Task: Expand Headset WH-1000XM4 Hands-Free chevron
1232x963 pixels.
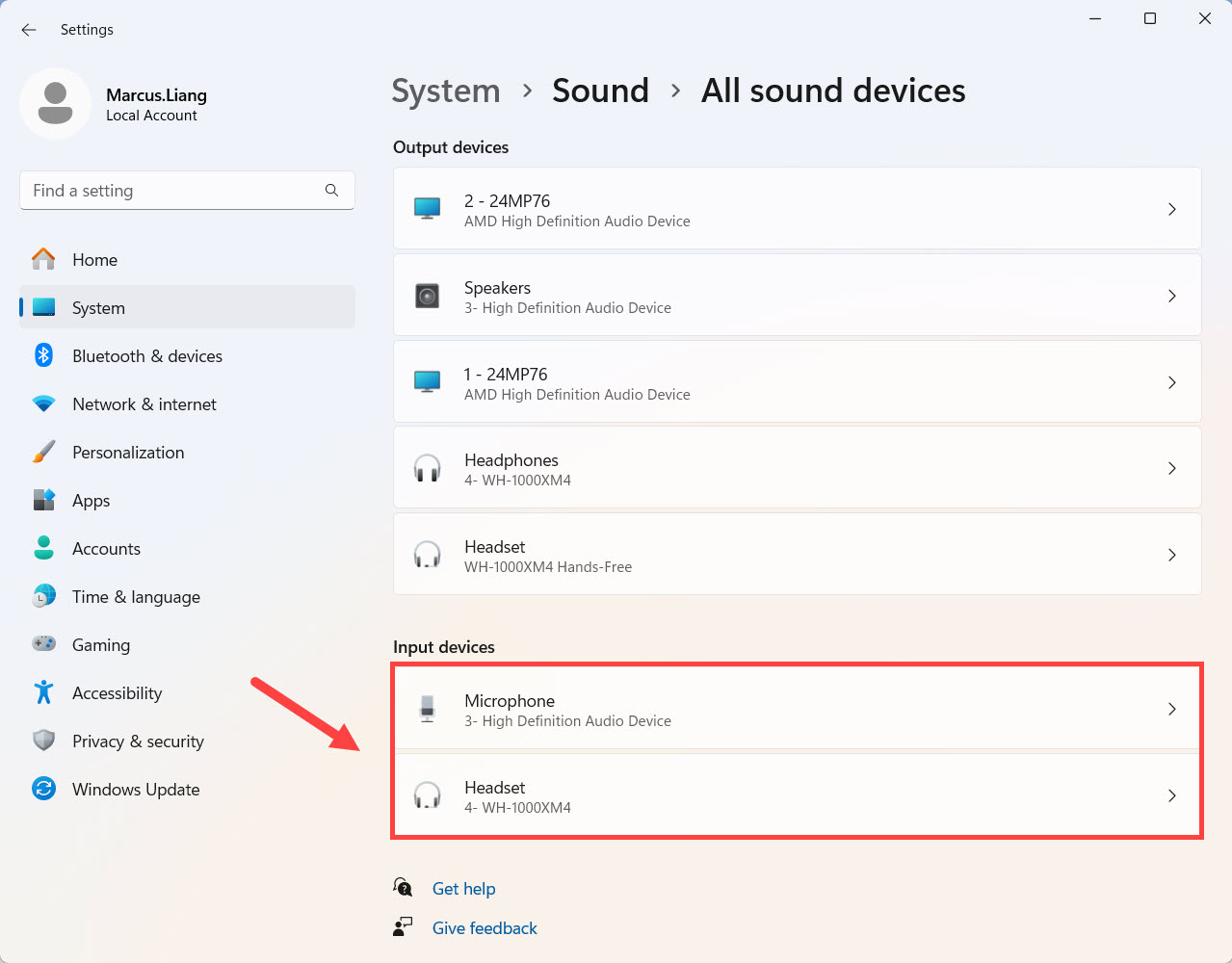Action: [1171, 555]
